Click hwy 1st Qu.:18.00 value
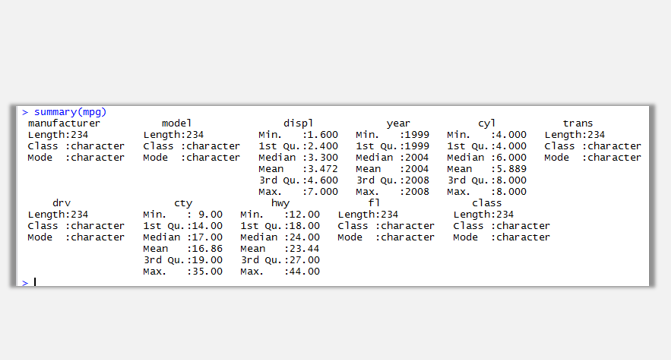 280,226
